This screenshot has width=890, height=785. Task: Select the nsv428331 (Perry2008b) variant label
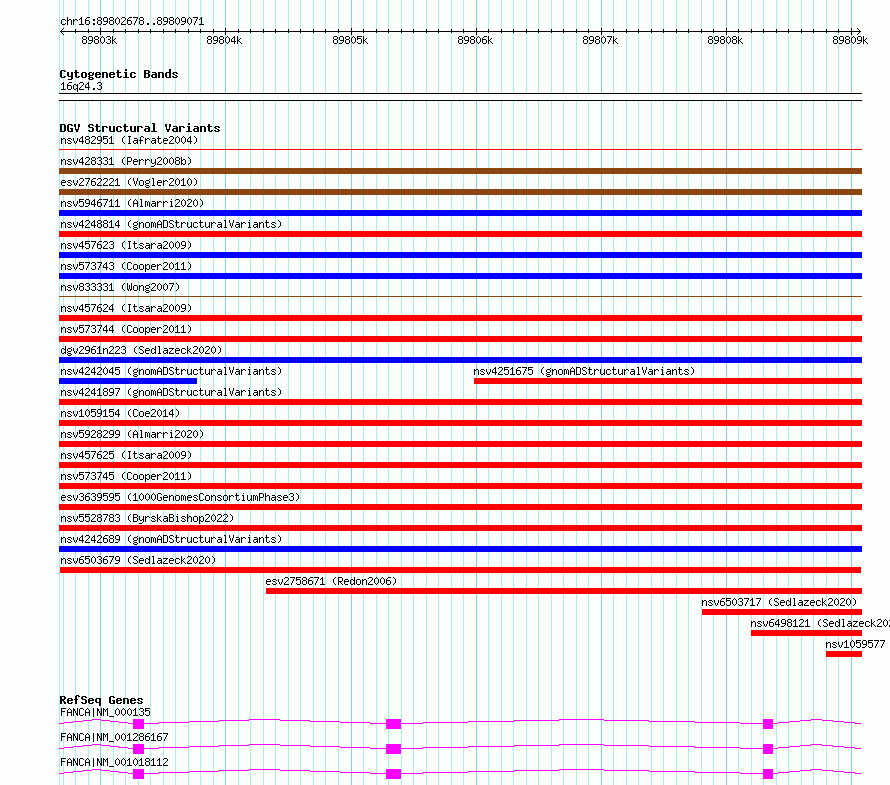pyautogui.click(x=126, y=161)
